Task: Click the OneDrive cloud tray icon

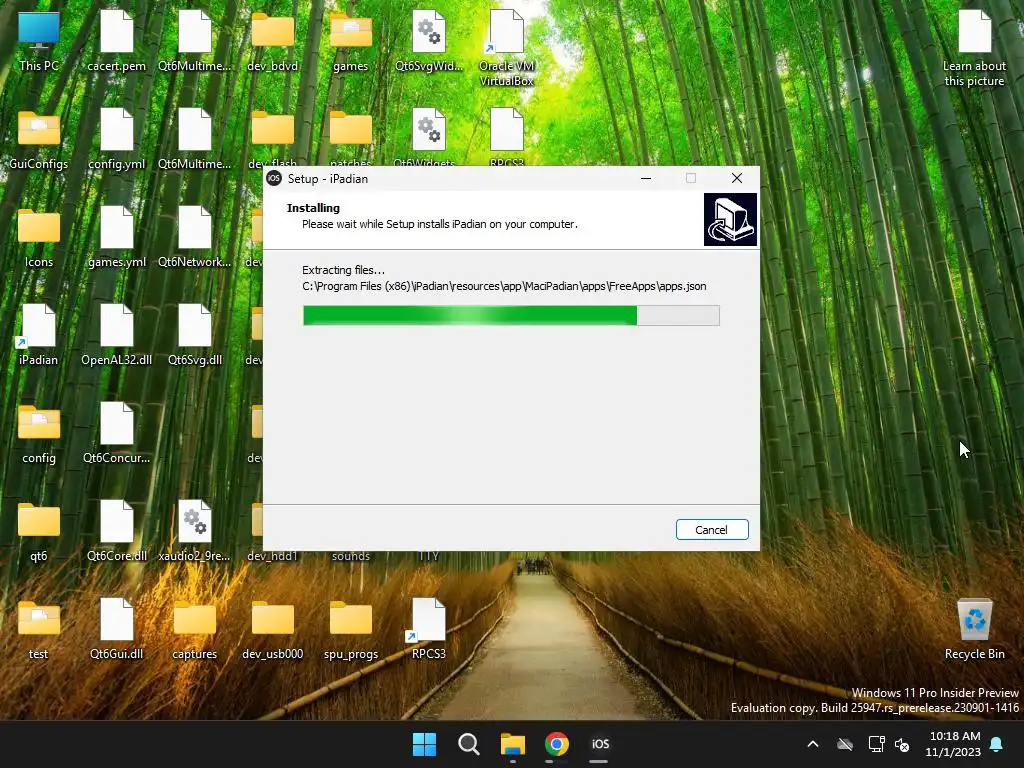Action: [x=845, y=744]
